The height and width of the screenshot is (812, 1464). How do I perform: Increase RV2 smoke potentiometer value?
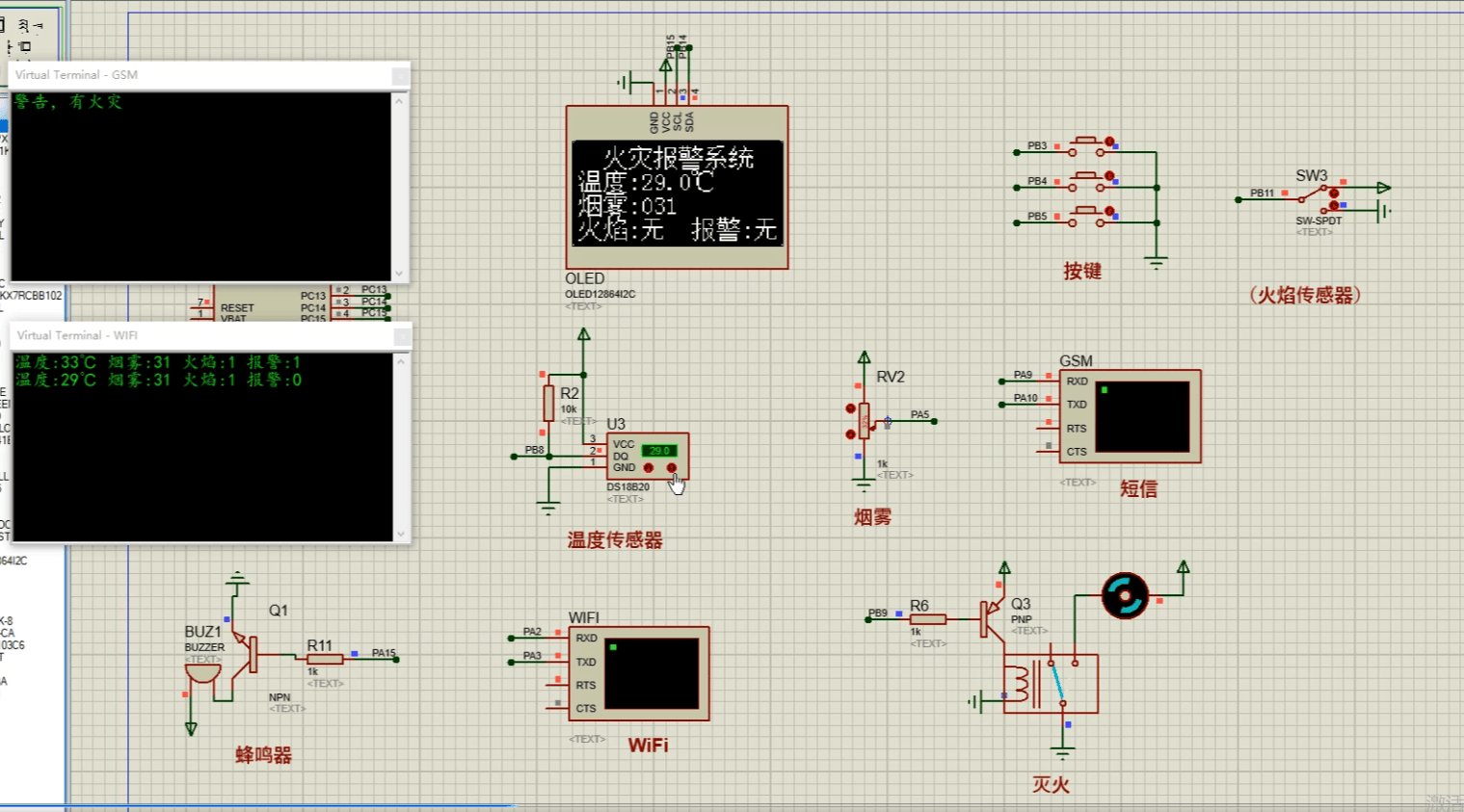850,408
